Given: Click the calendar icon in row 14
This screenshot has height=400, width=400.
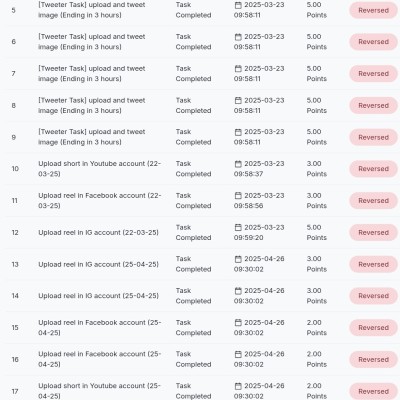Looking at the screenshot, I should 238,291.
